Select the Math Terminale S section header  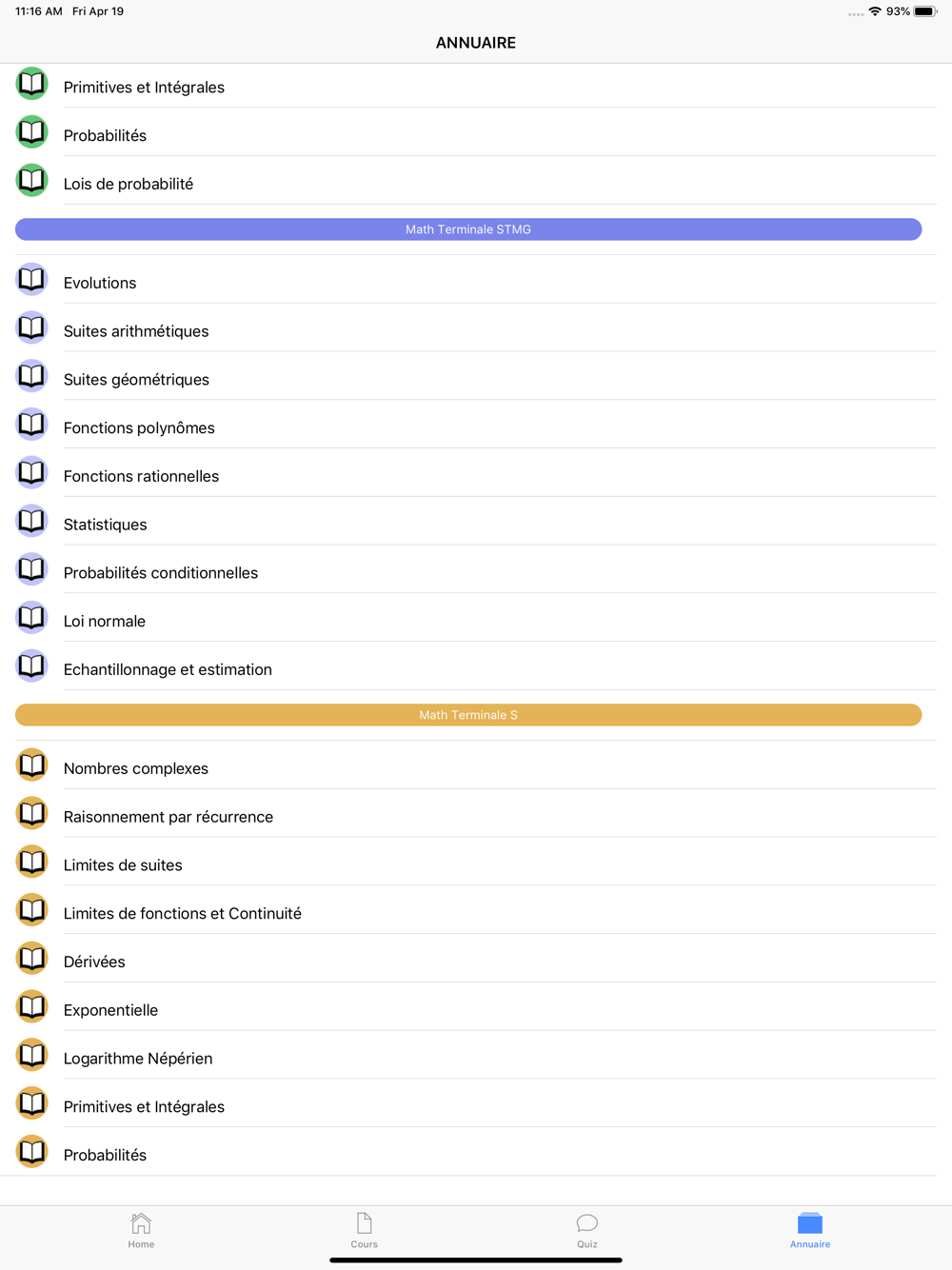pyautogui.click(x=468, y=715)
